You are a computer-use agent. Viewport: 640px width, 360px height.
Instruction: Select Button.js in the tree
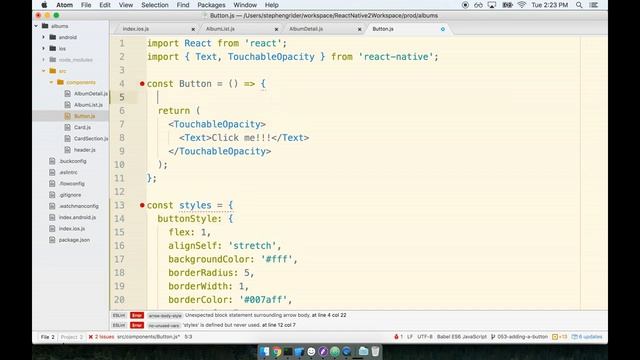(x=84, y=116)
